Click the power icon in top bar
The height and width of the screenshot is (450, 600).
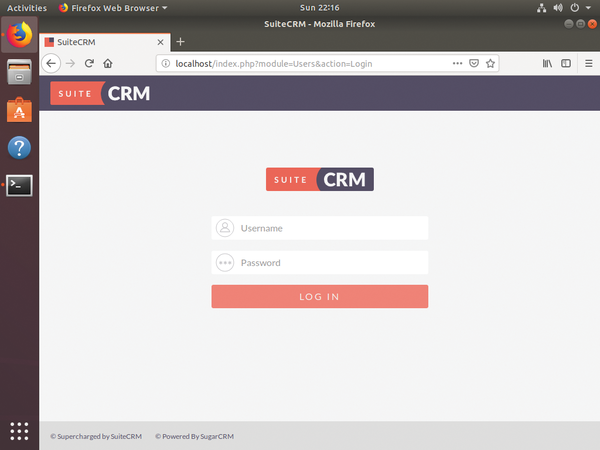[x=574, y=8]
